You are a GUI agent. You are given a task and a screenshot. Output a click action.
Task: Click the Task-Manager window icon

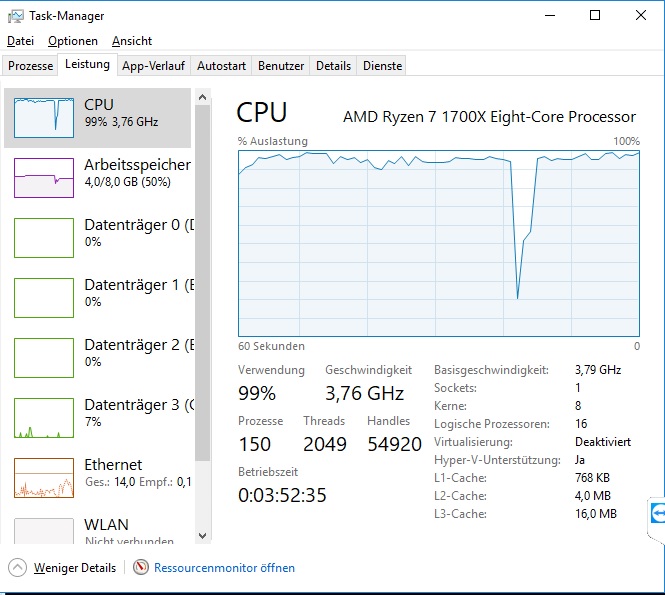[15, 16]
